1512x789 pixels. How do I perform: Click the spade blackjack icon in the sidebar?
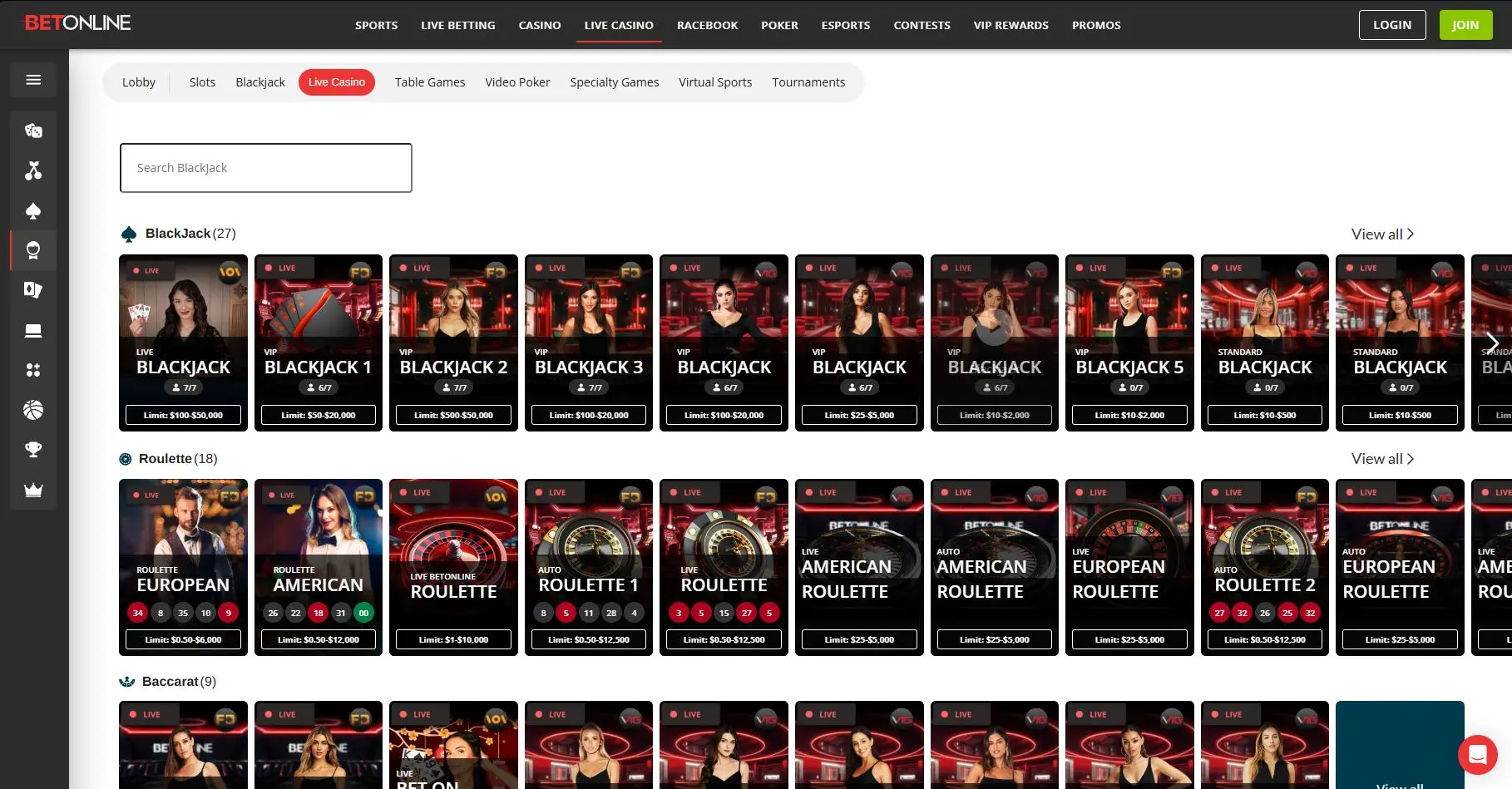pos(33,211)
